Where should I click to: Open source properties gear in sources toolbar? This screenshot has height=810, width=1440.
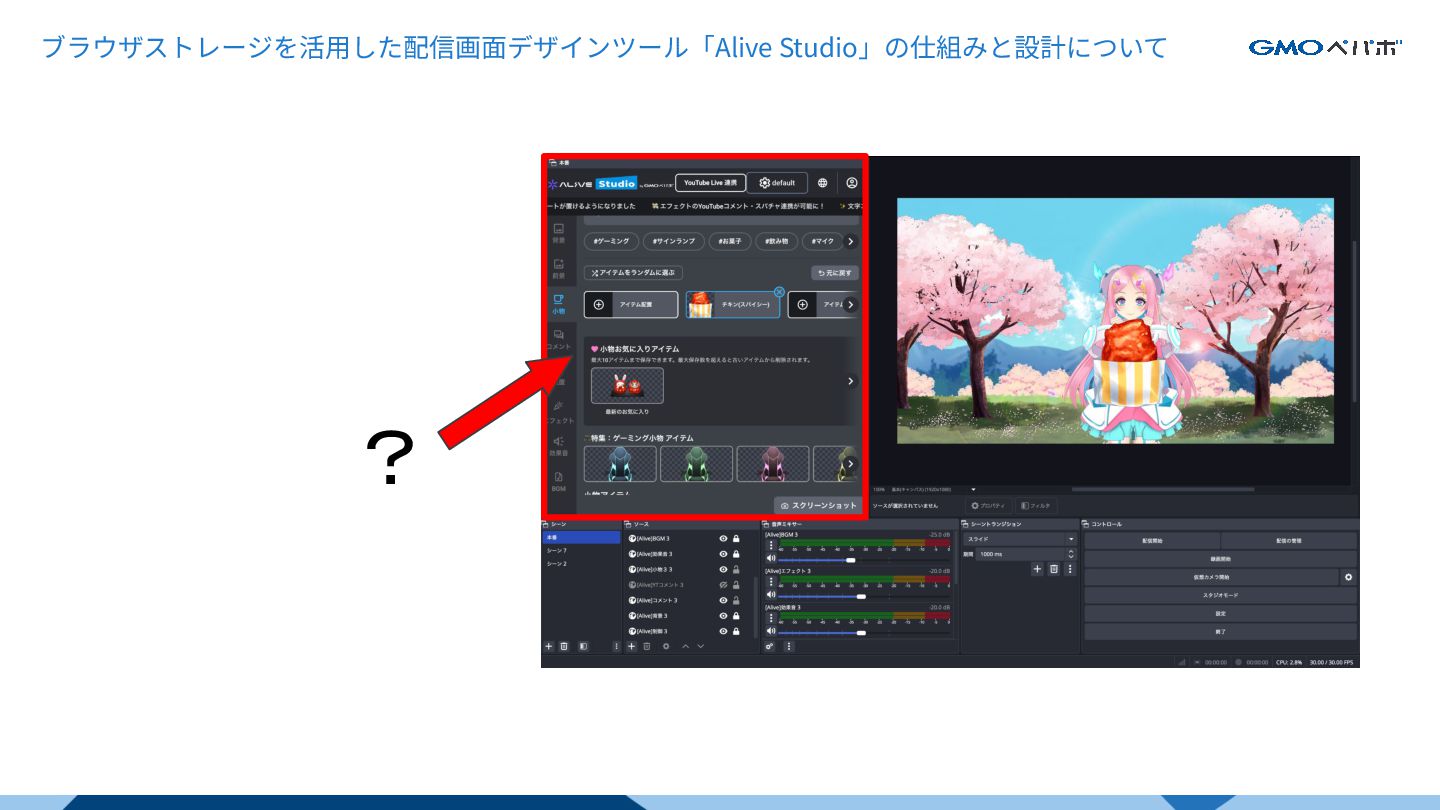tap(665, 647)
